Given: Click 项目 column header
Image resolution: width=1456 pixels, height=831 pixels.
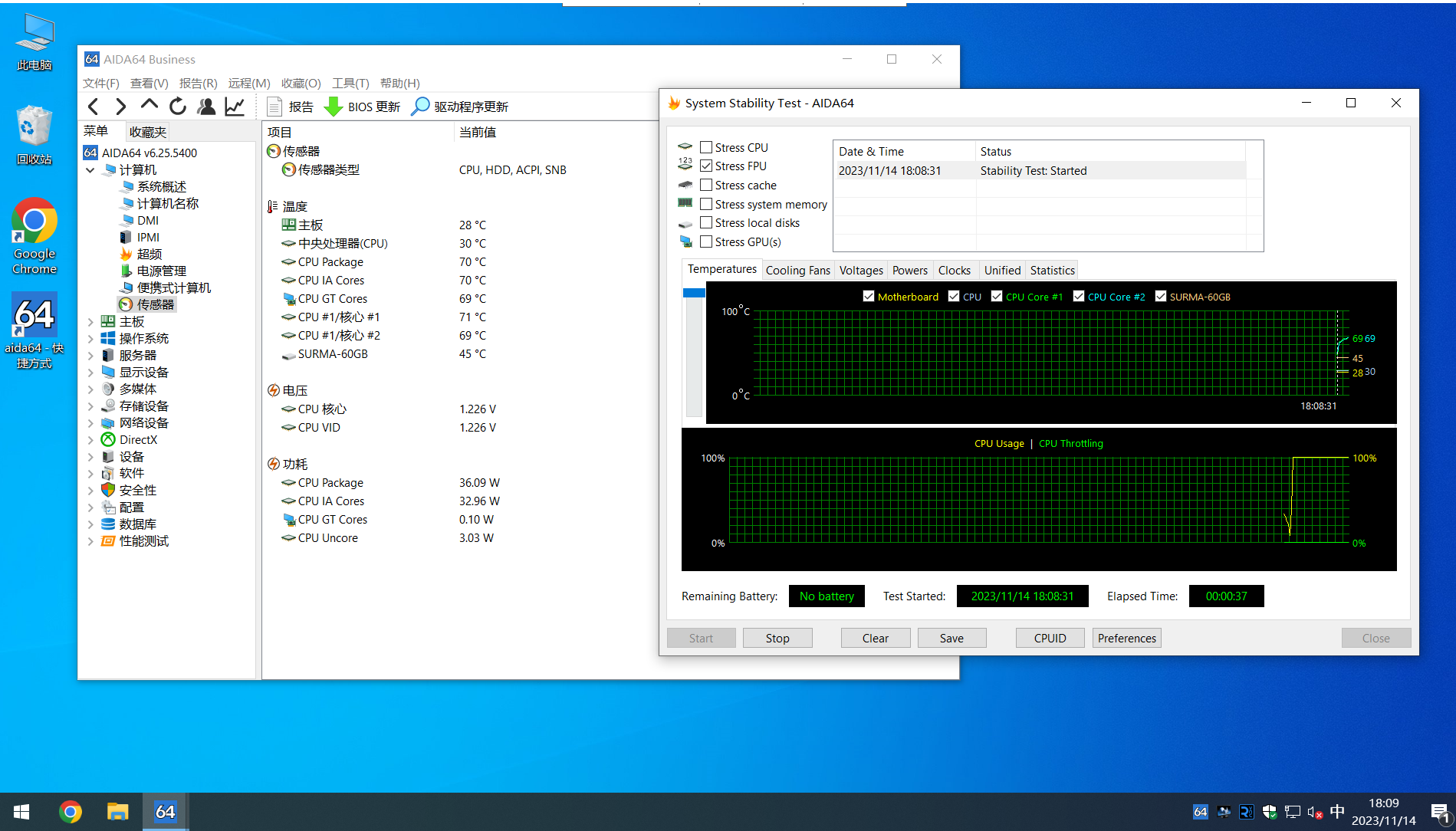Looking at the screenshot, I should point(357,132).
